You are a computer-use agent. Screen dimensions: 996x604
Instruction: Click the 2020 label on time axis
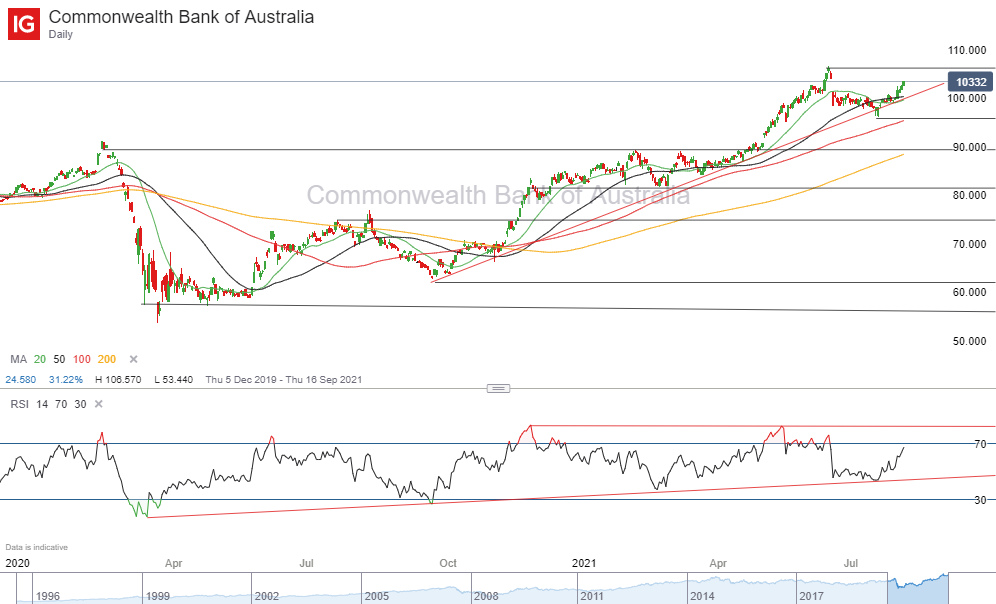17,563
